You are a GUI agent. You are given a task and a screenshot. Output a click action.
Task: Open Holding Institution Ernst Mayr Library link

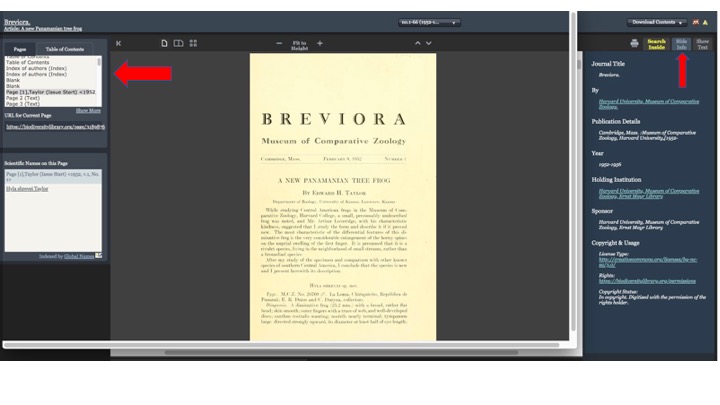[x=648, y=193]
